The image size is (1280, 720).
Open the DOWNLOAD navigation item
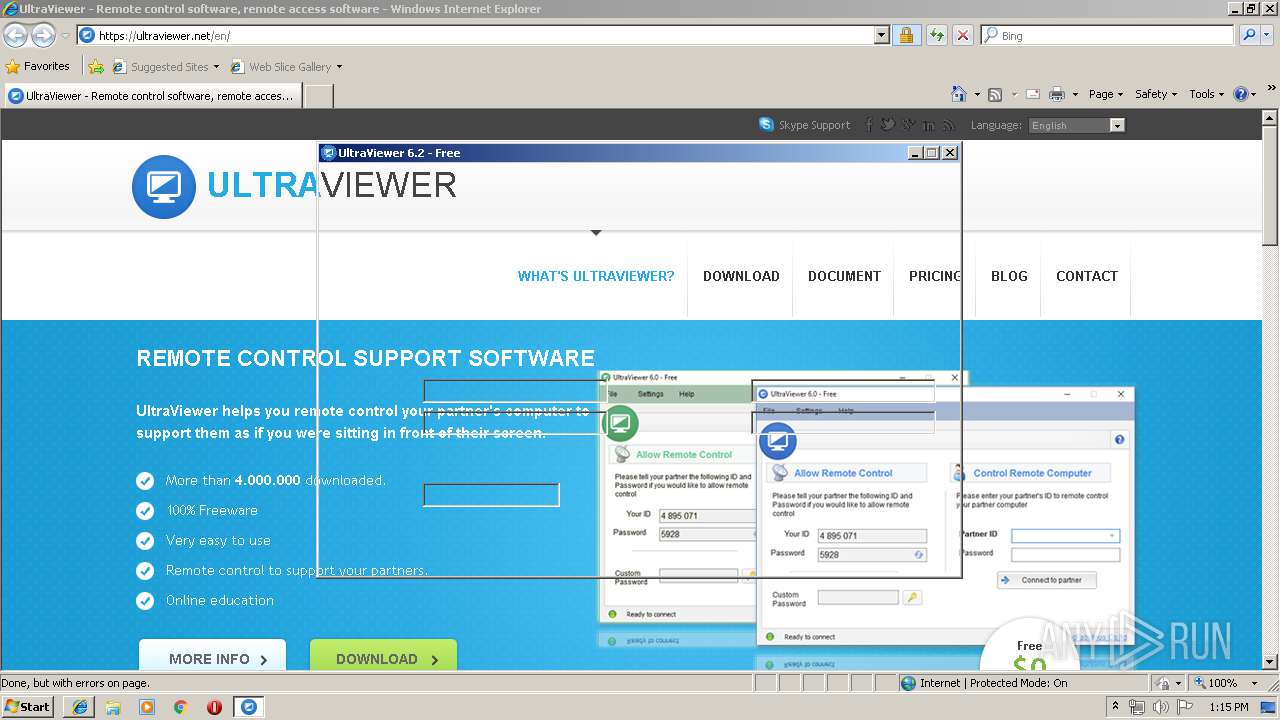(x=741, y=276)
